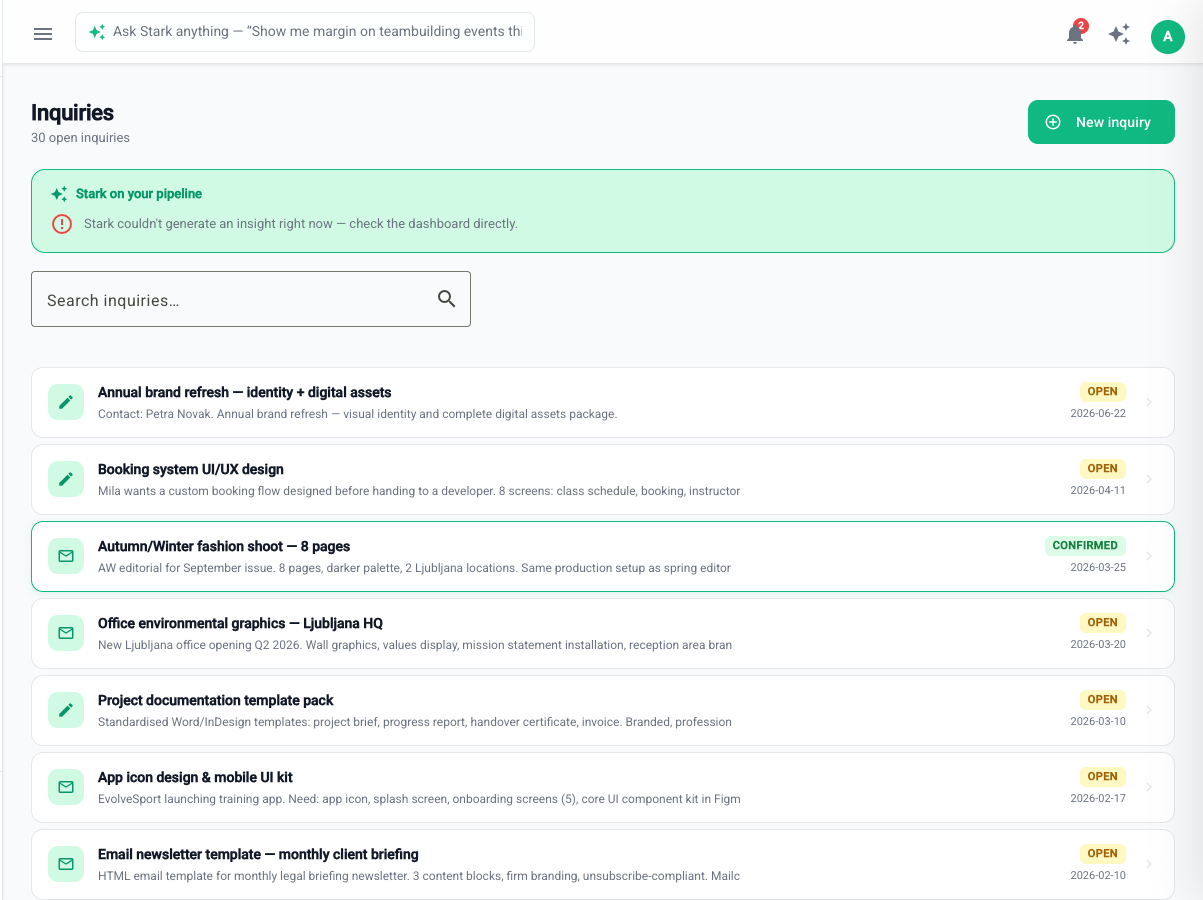Expand Email newsletter template row chevron
The height and width of the screenshot is (900, 1203).
pyautogui.click(x=1149, y=864)
